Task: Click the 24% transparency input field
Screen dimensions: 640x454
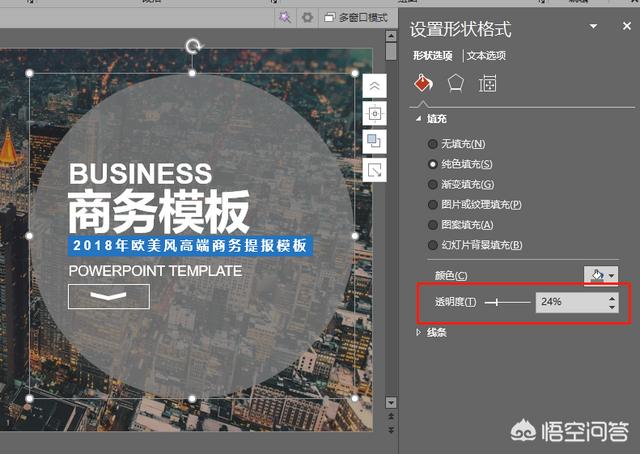Action: (x=571, y=303)
